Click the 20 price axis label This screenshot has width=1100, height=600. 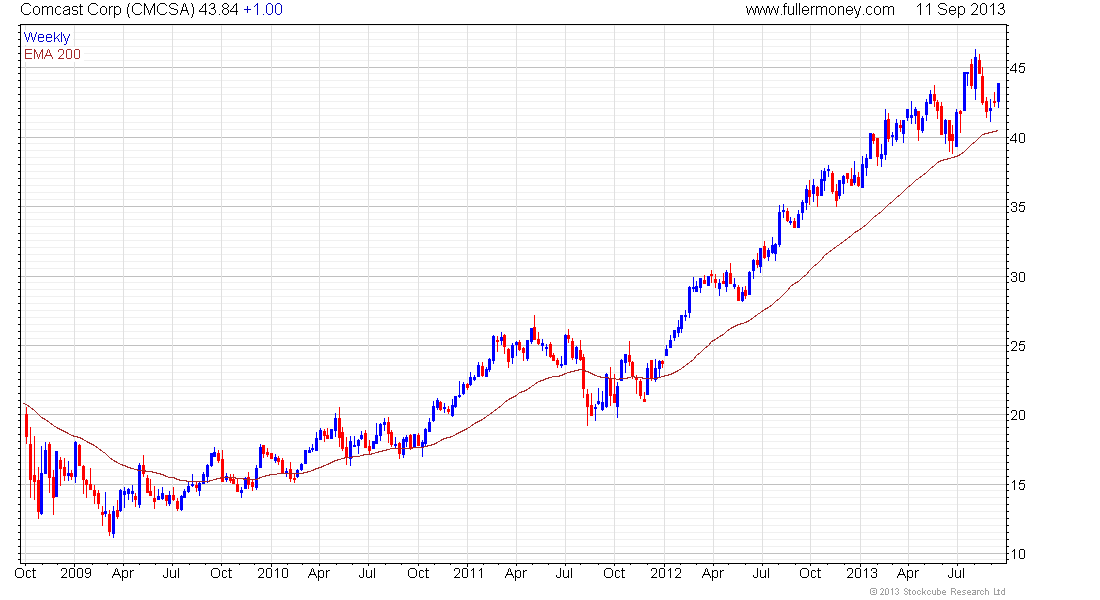click(1017, 415)
